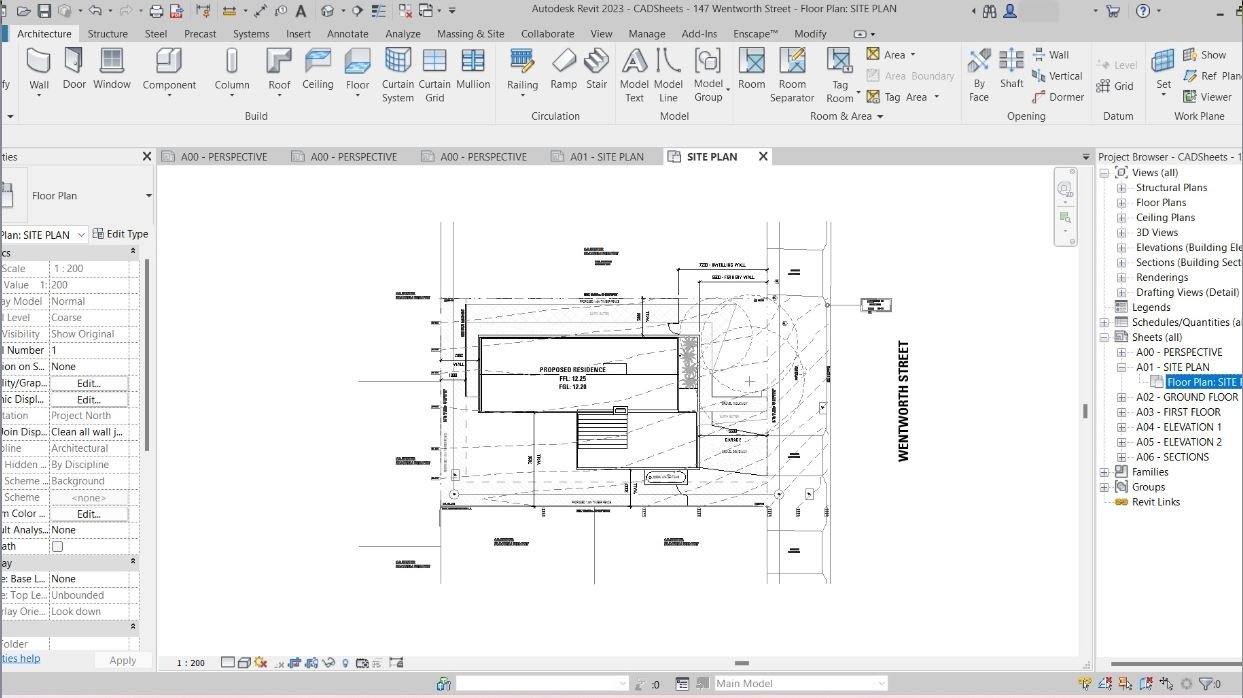Select A06 - SECTIONS in Project Browser

pyautogui.click(x=1172, y=457)
